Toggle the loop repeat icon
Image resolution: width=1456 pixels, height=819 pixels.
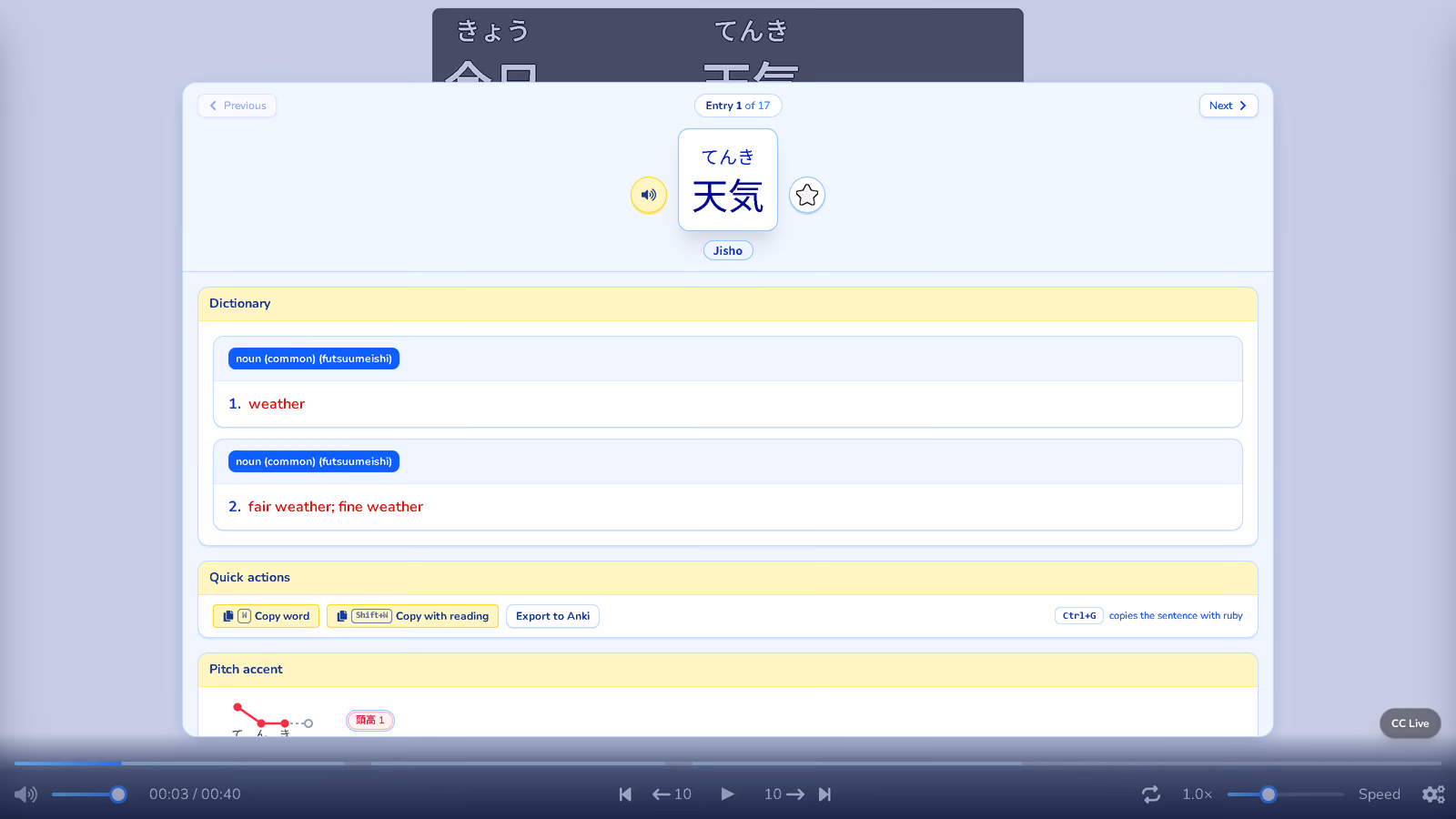point(1151,794)
